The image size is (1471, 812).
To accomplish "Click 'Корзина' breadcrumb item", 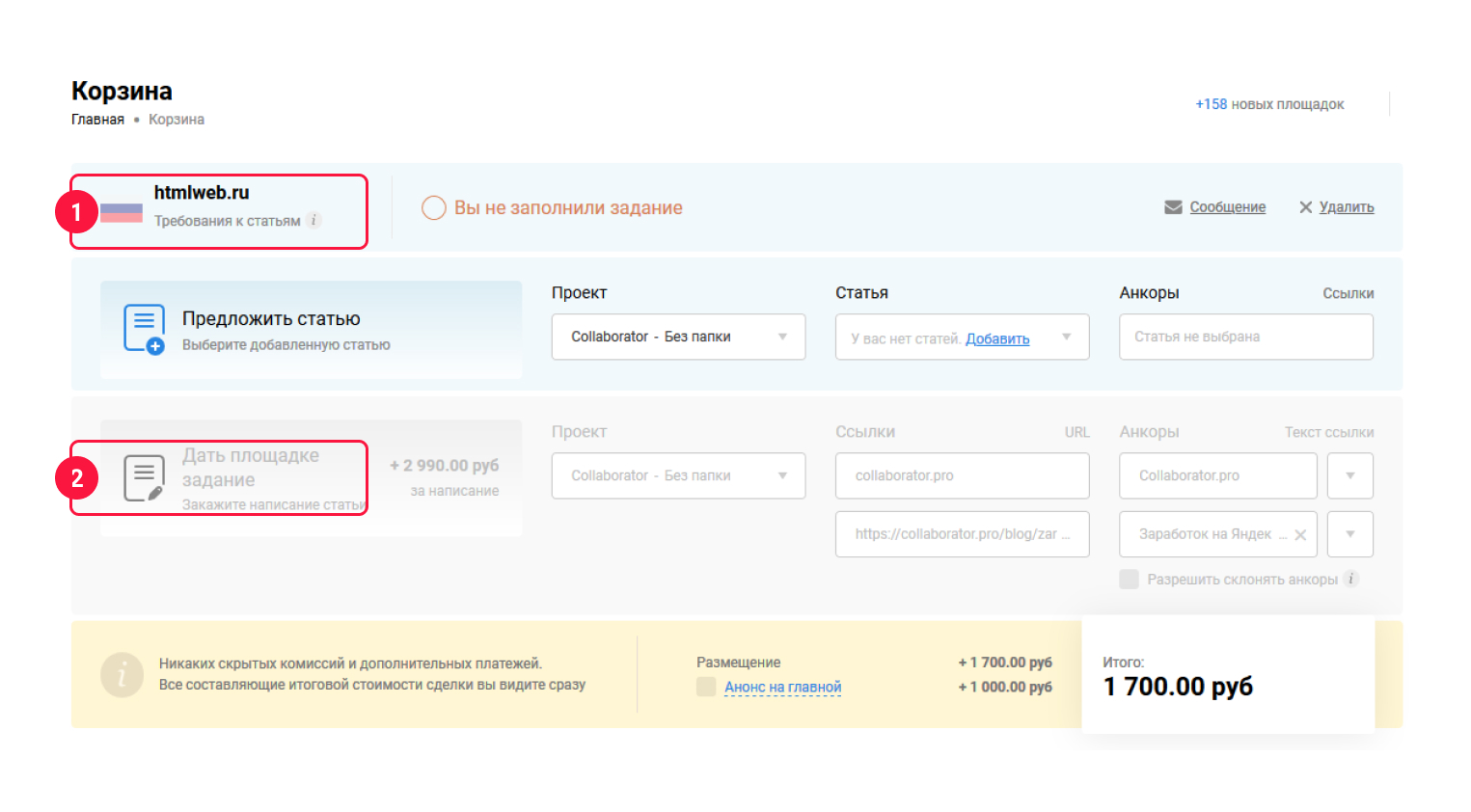I will (177, 120).
